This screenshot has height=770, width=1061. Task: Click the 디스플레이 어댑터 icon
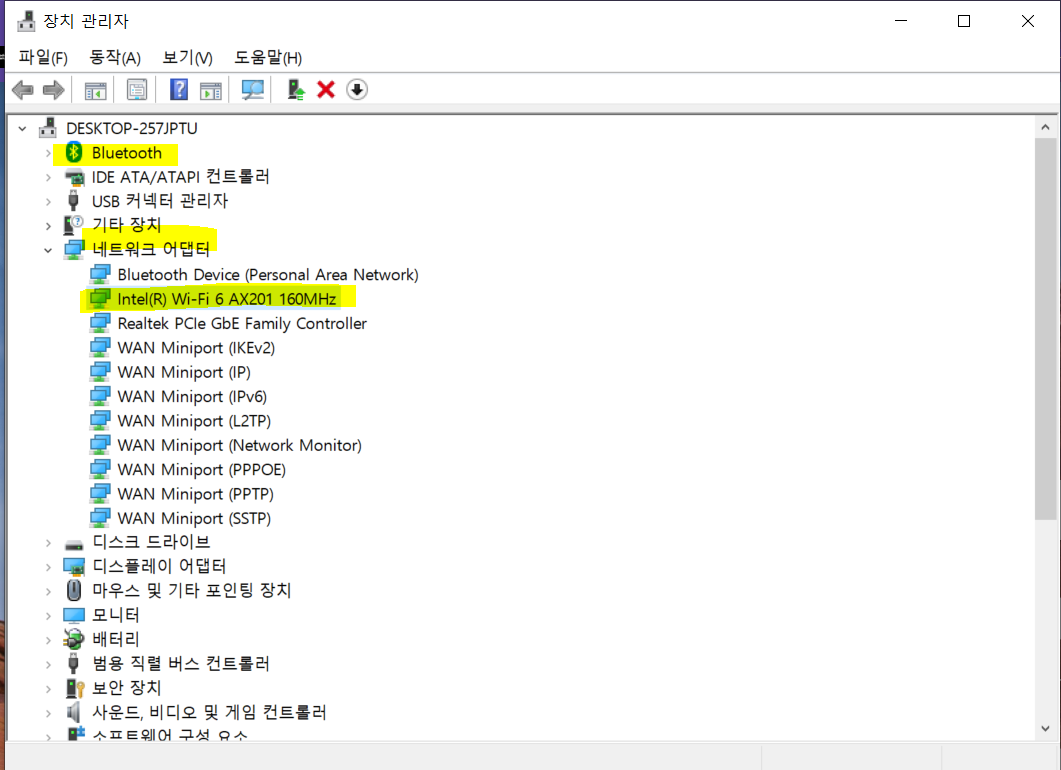[x=74, y=566]
